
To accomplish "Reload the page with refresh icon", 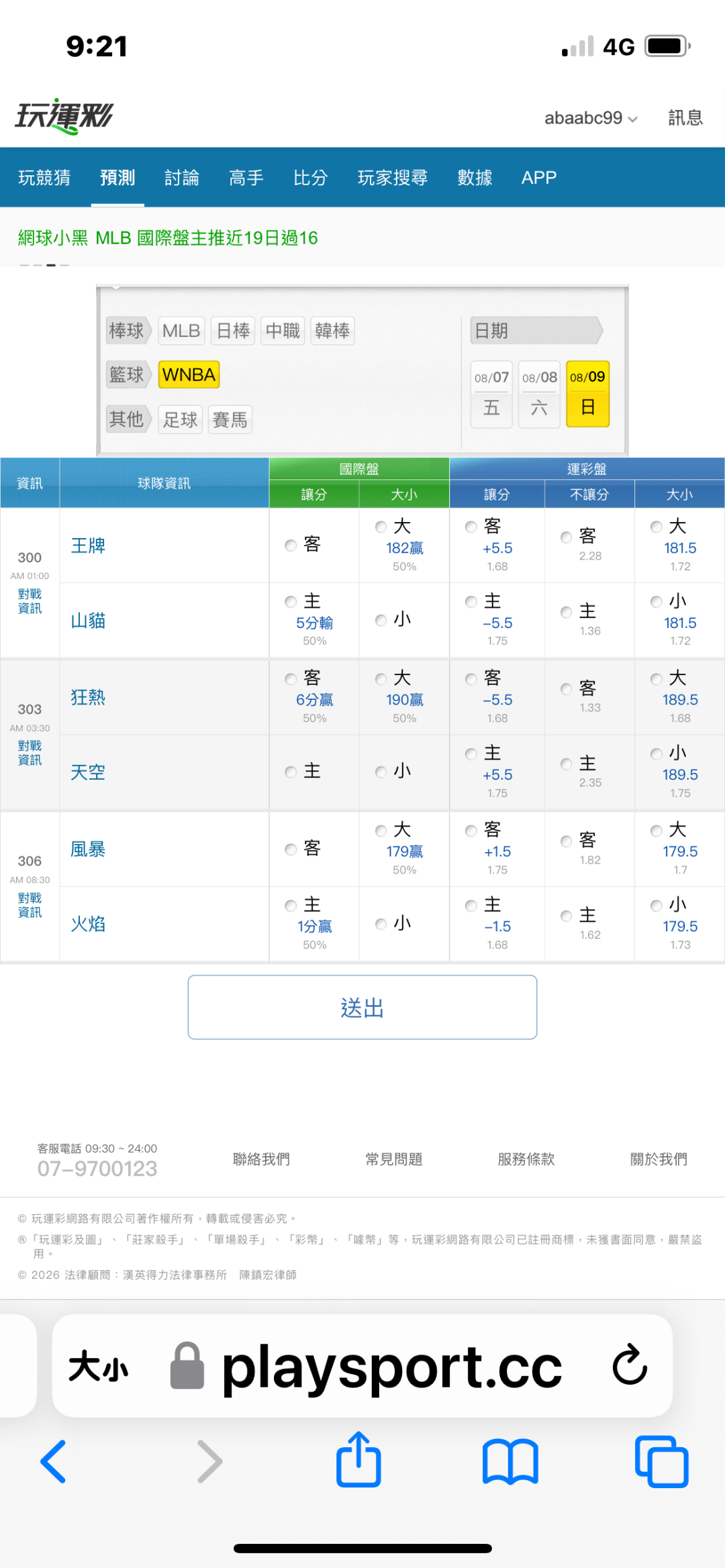I will (630, 1365).
